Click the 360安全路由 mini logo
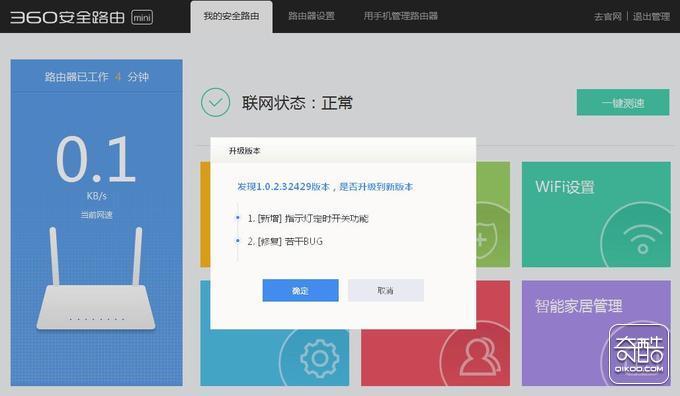680x396 pixels. pyautogui.click(x=82, y=17)
